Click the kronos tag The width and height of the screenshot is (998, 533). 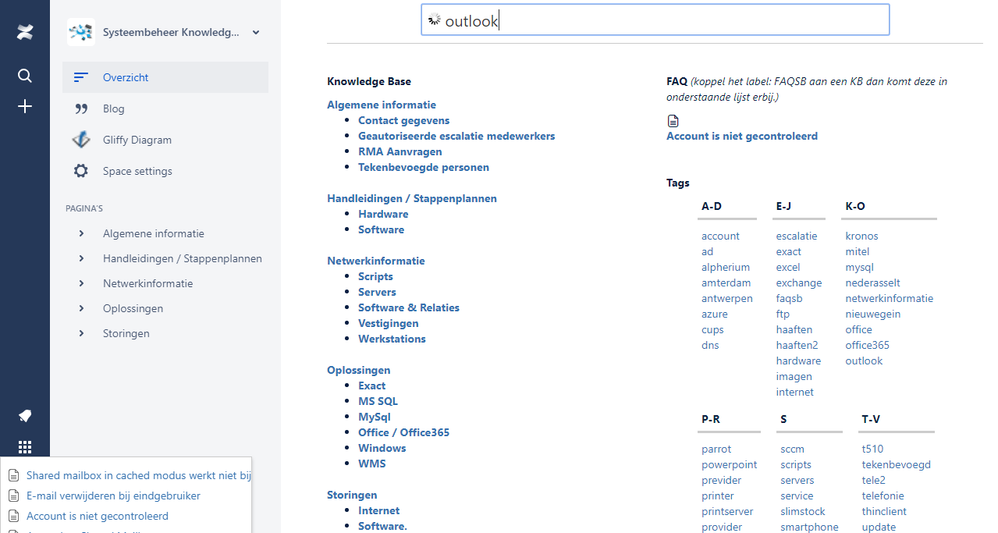coord(861,236)
